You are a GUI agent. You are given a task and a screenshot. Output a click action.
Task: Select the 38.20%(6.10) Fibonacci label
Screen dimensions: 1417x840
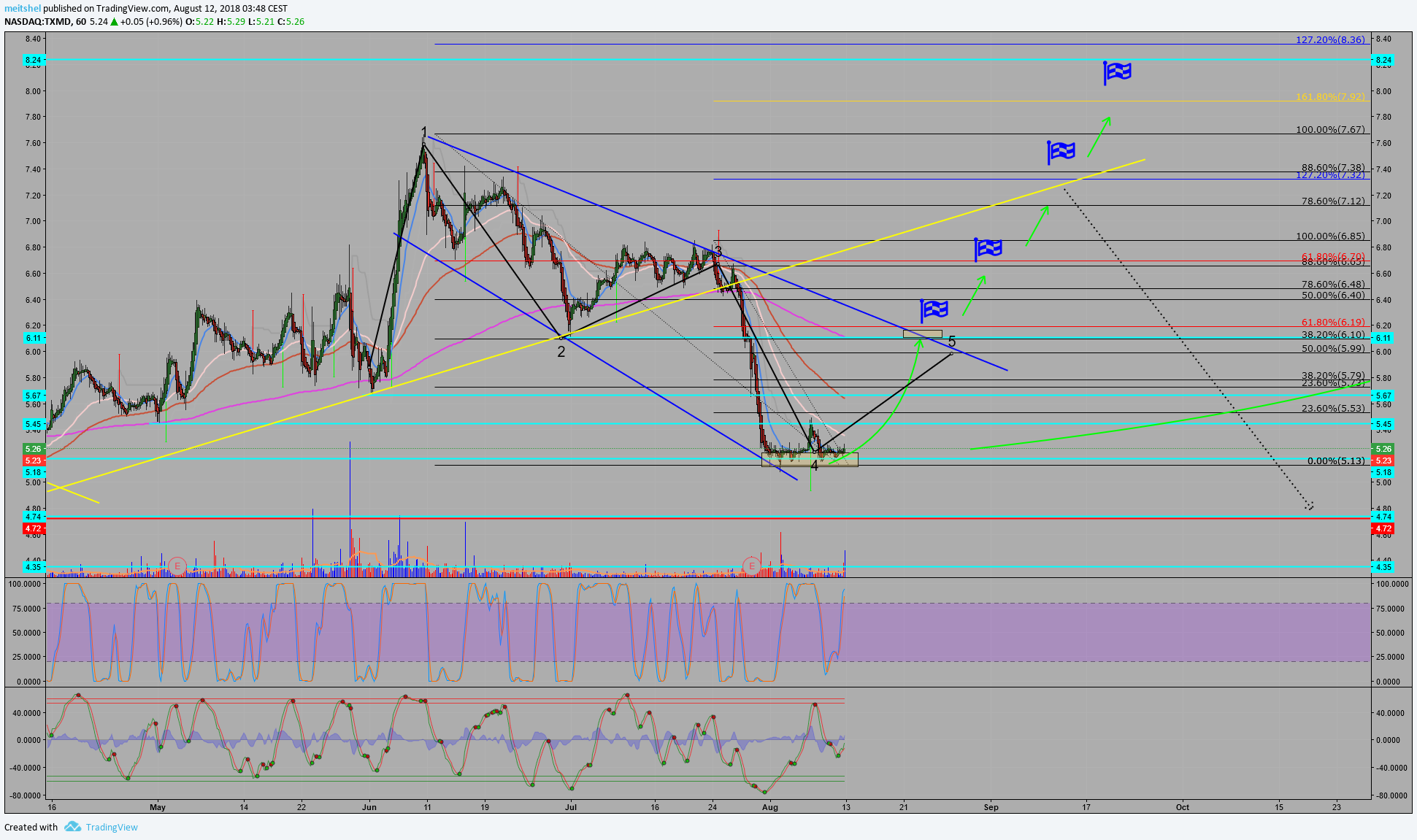[1333, 334]
